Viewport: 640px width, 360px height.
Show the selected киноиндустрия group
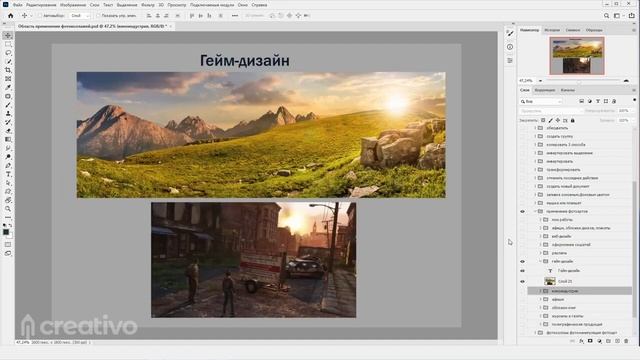tap(522, 291)
